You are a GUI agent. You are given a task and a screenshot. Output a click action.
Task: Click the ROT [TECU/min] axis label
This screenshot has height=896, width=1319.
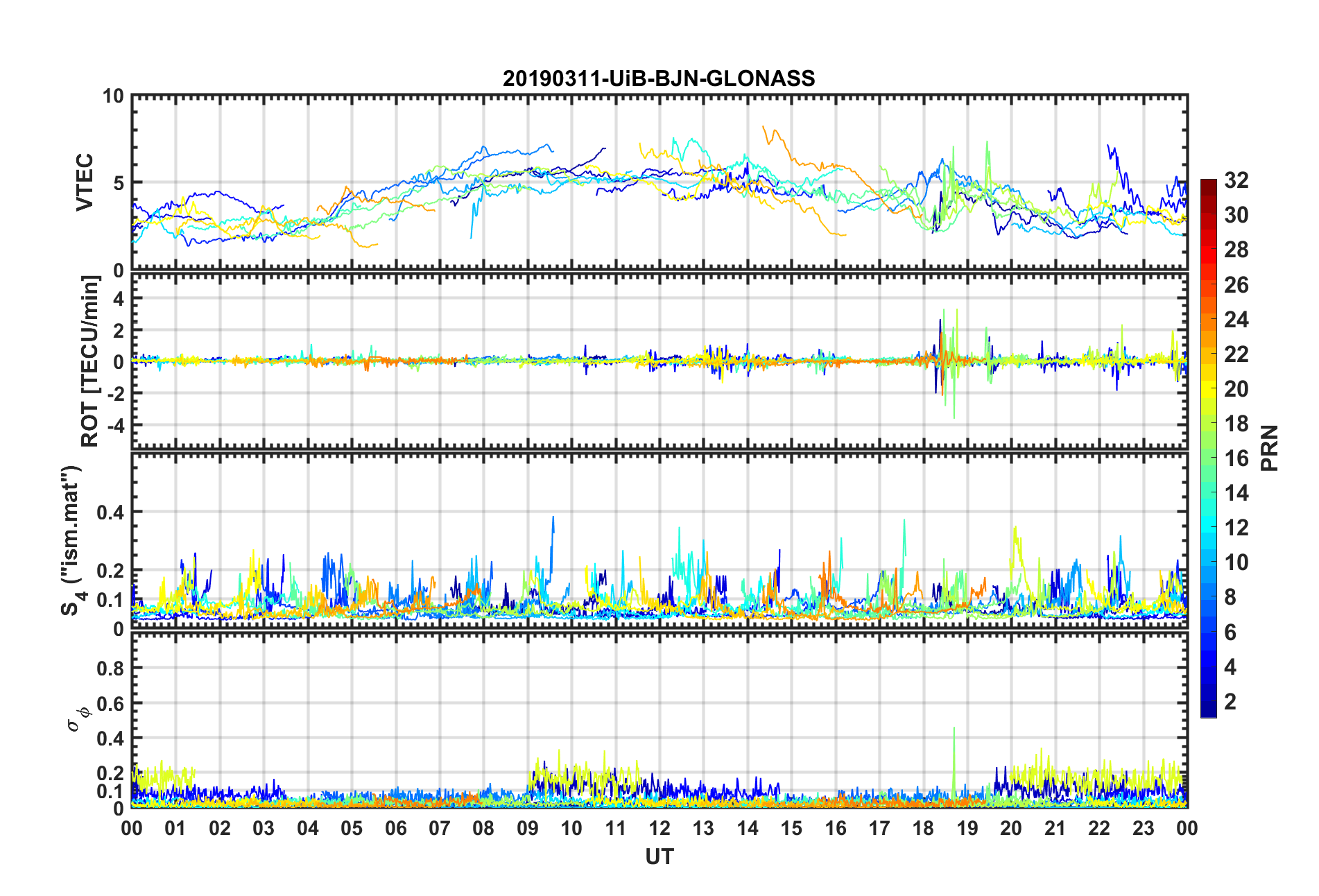pyautogui.click(x=90, y=361)
